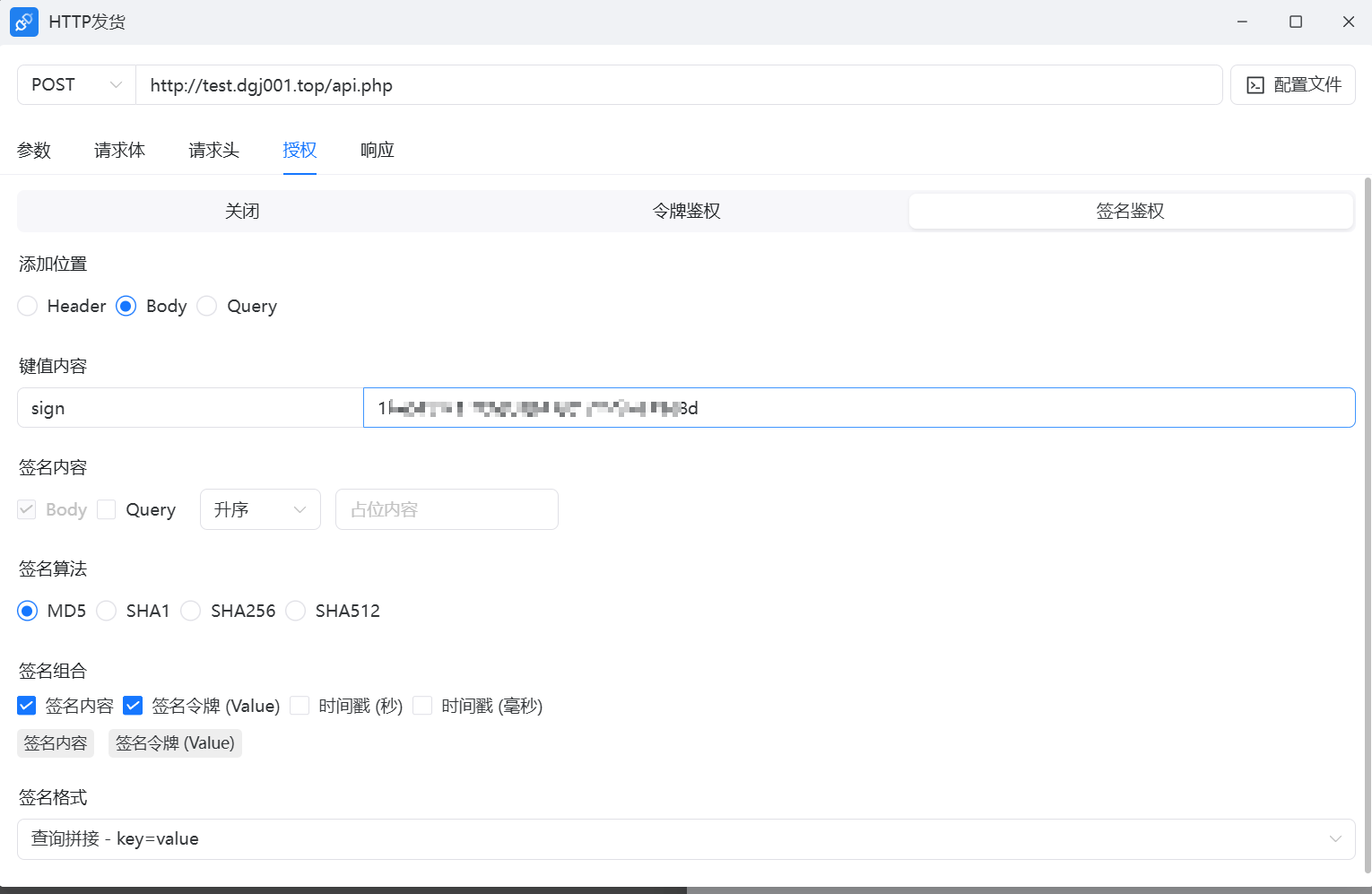This screenshot has width=1372, height=894.
Task: Choose Query as the add position
Action: pos(207,307)
